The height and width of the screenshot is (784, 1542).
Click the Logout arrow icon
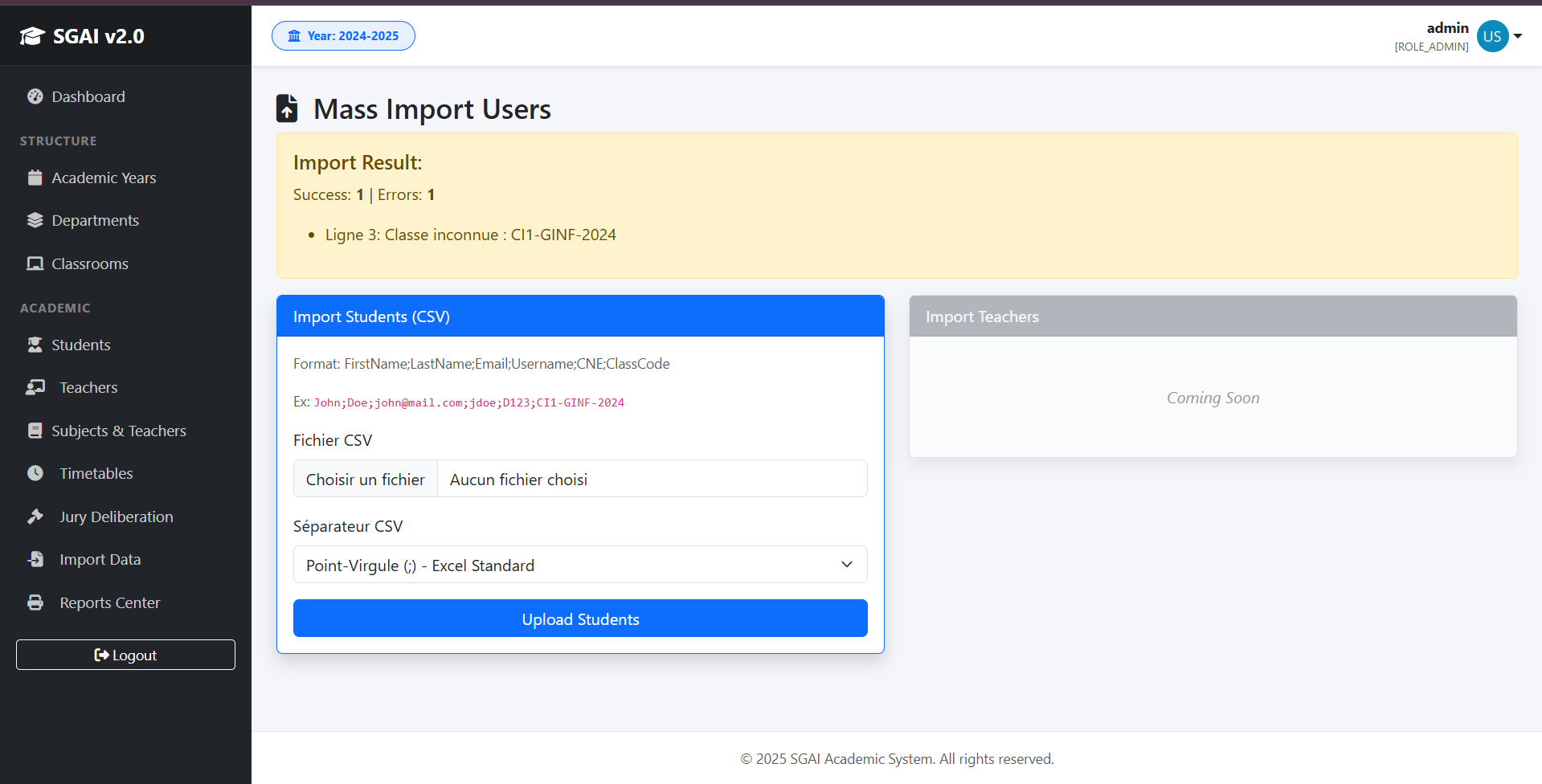101,655
